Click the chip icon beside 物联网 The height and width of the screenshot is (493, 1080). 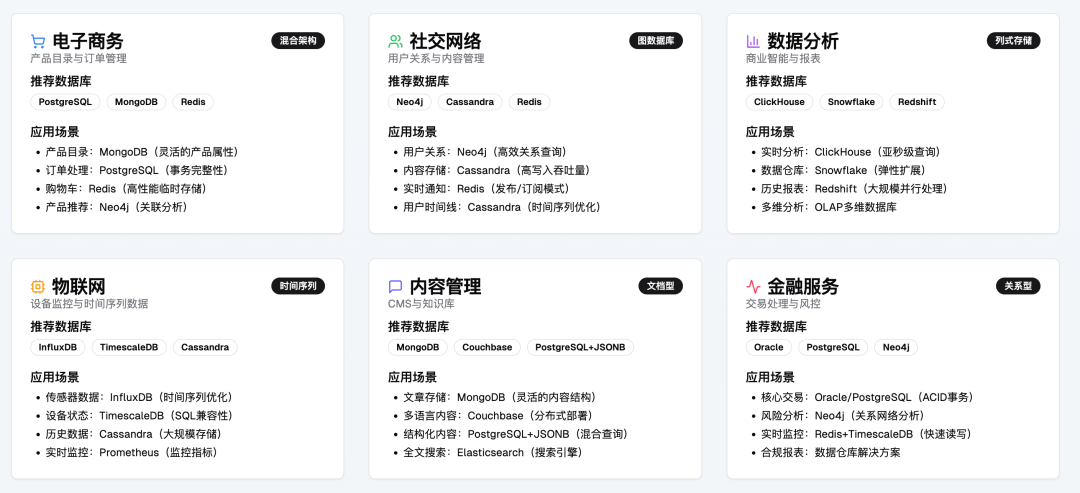[38, 286]
